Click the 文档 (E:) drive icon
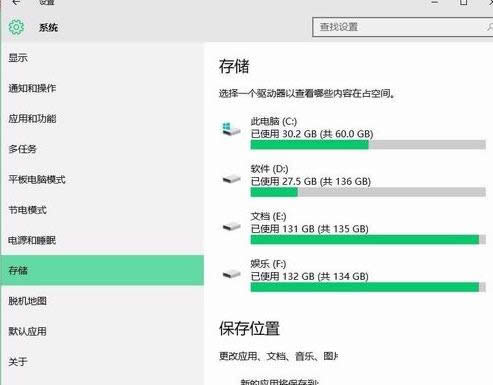The image size is (493, 385). click(231, 227)
